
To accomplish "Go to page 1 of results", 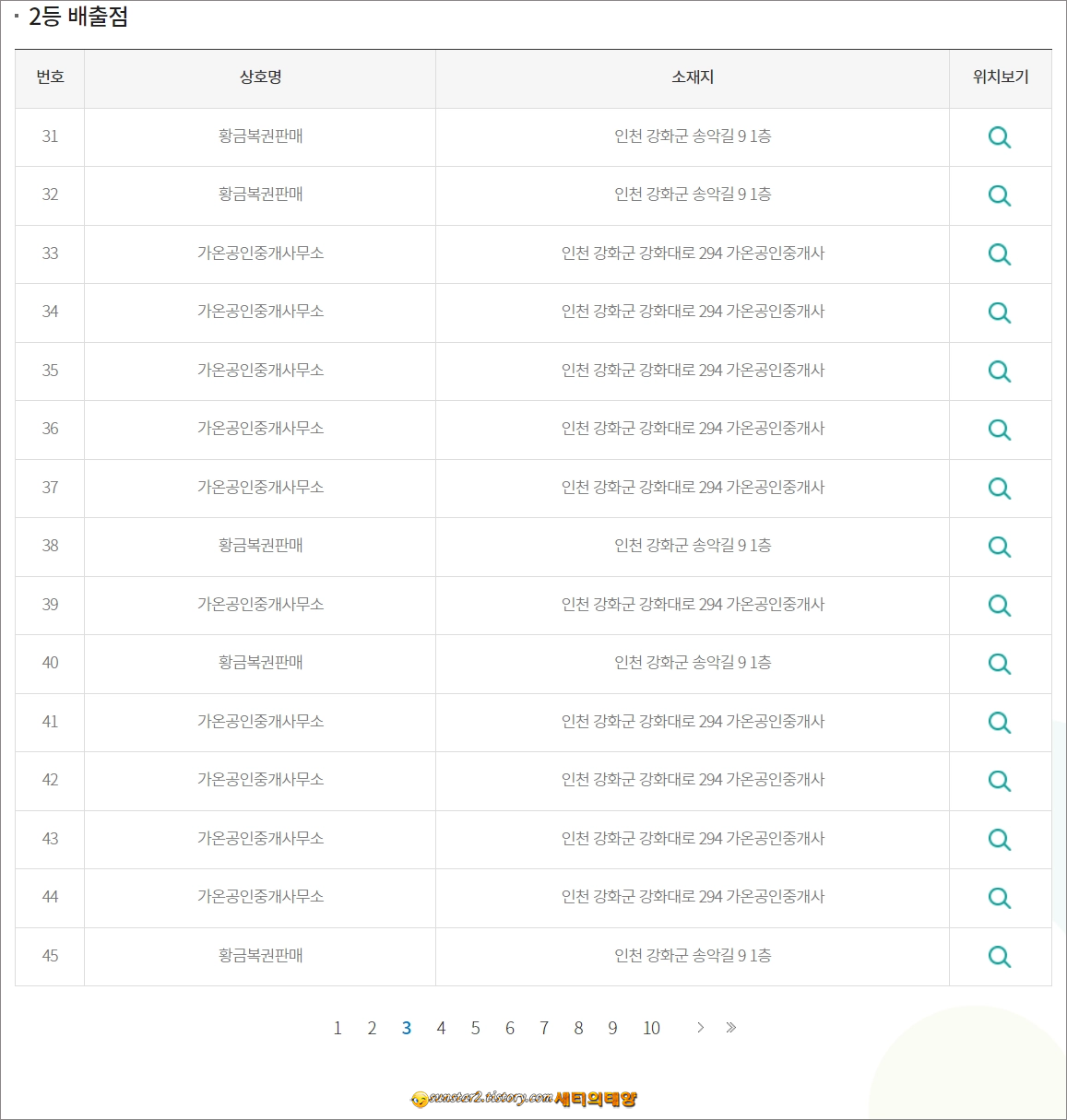I will pyautogui.click(x=338, y=1028).
